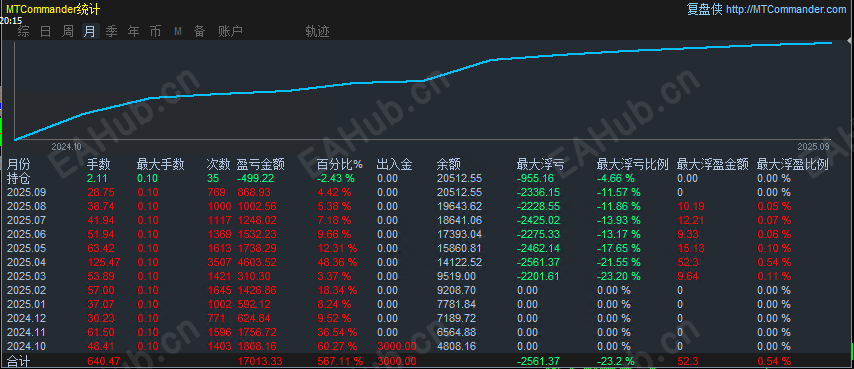854x369 pixels.
Task: Open the 轨迹 track tab
Action: coord(318,32)
